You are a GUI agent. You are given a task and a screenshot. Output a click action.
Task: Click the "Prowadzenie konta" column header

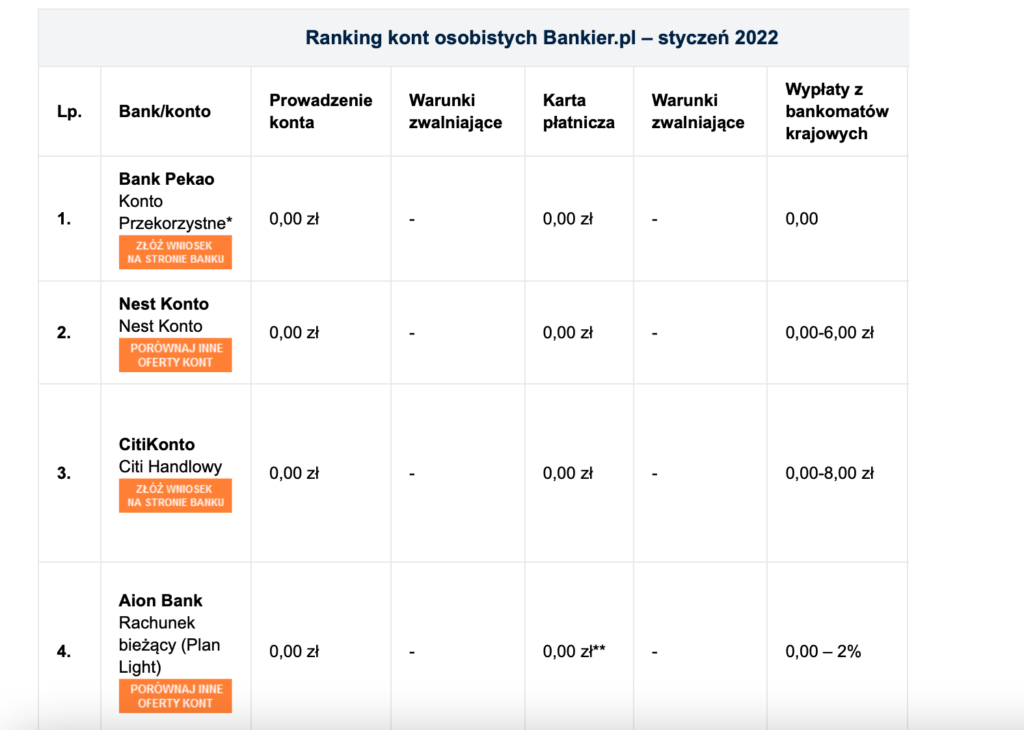tap(321, 112)
